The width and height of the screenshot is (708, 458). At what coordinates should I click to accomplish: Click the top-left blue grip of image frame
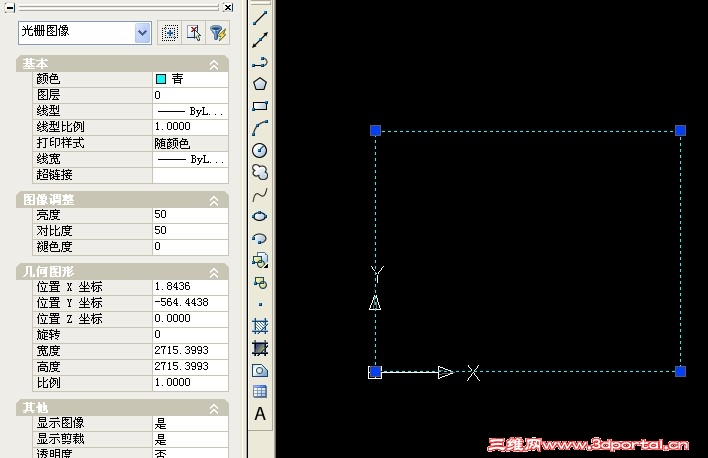[375, 131]
